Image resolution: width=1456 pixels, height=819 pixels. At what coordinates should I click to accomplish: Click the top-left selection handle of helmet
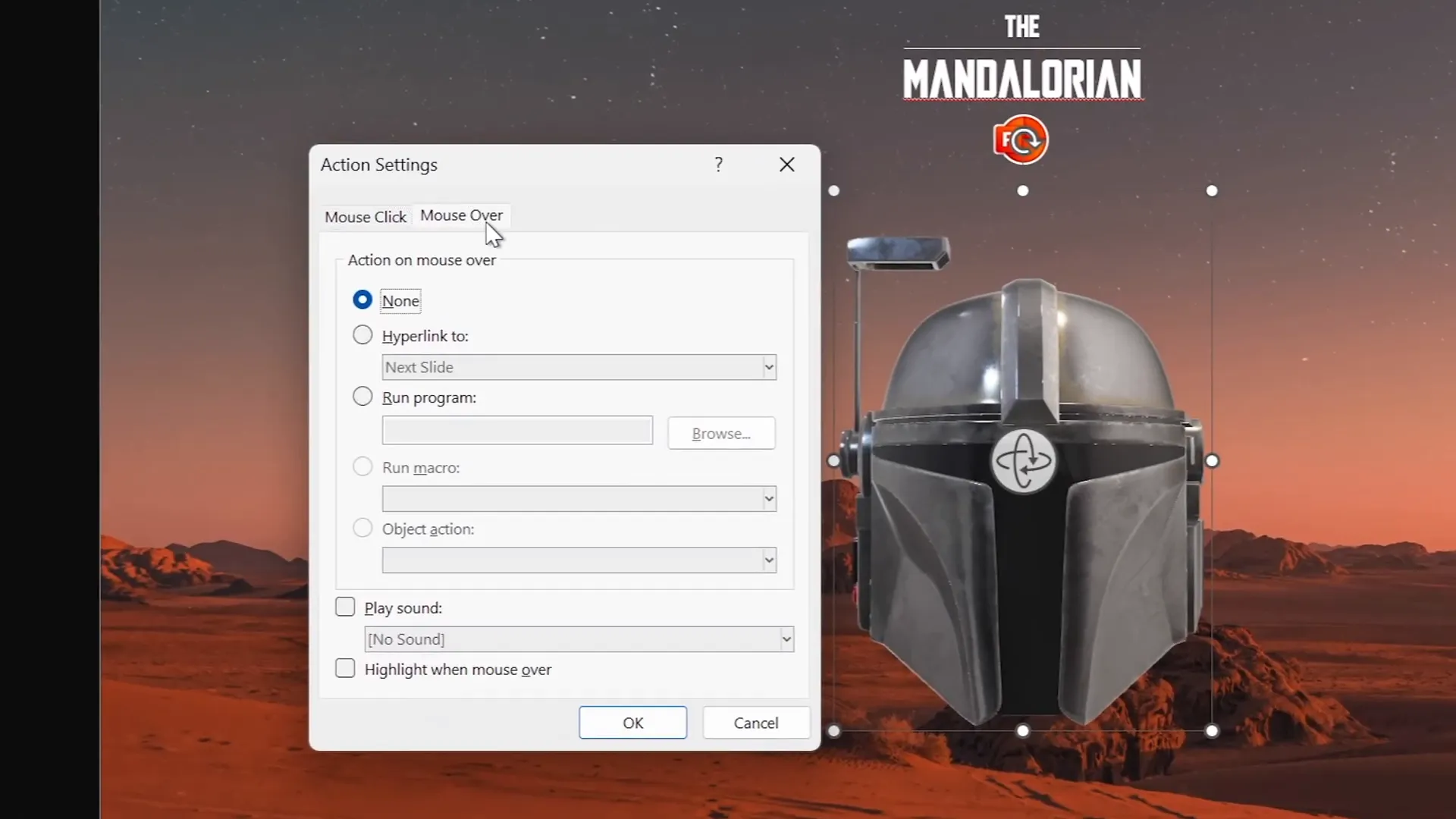coord(834,191)
